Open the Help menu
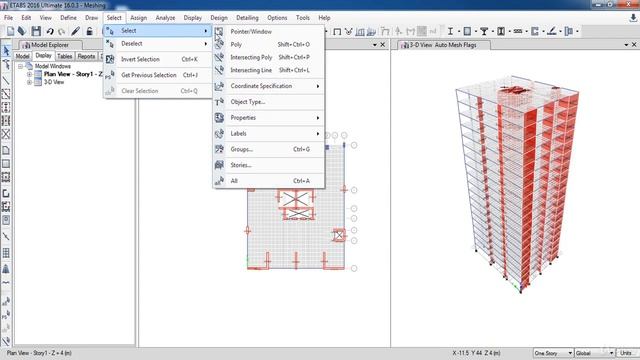Viewport: 640px width, 360px height. [x=324, y=18]
